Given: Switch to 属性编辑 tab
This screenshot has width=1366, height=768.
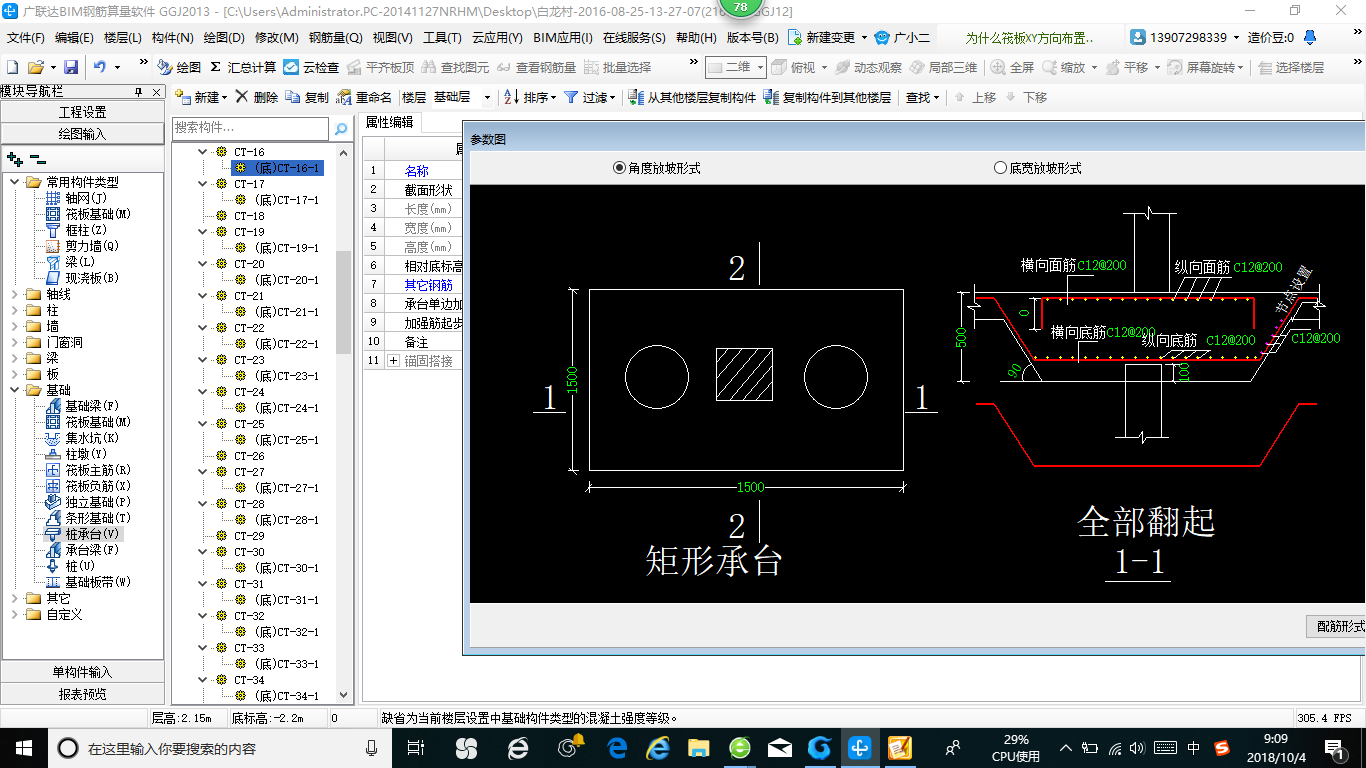Looking at the screenshot, I should coord(390,122).
